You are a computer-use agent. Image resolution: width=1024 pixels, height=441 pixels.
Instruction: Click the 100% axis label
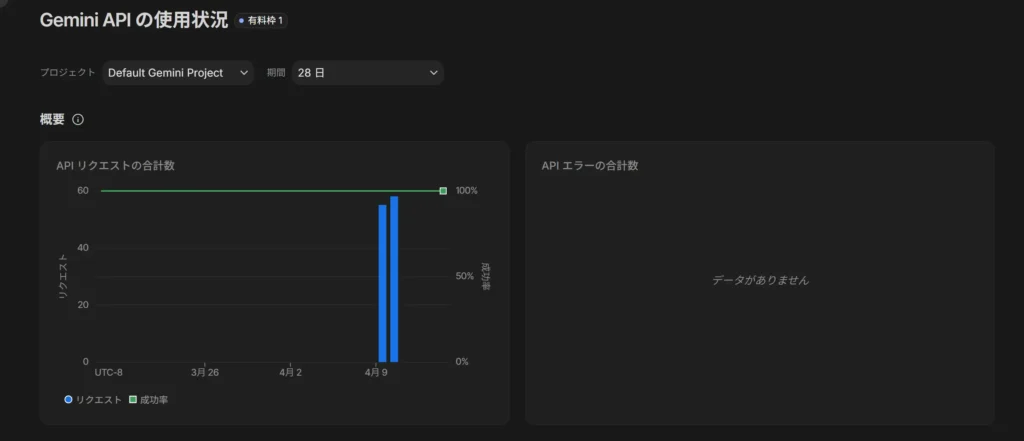tap(467, 191)
